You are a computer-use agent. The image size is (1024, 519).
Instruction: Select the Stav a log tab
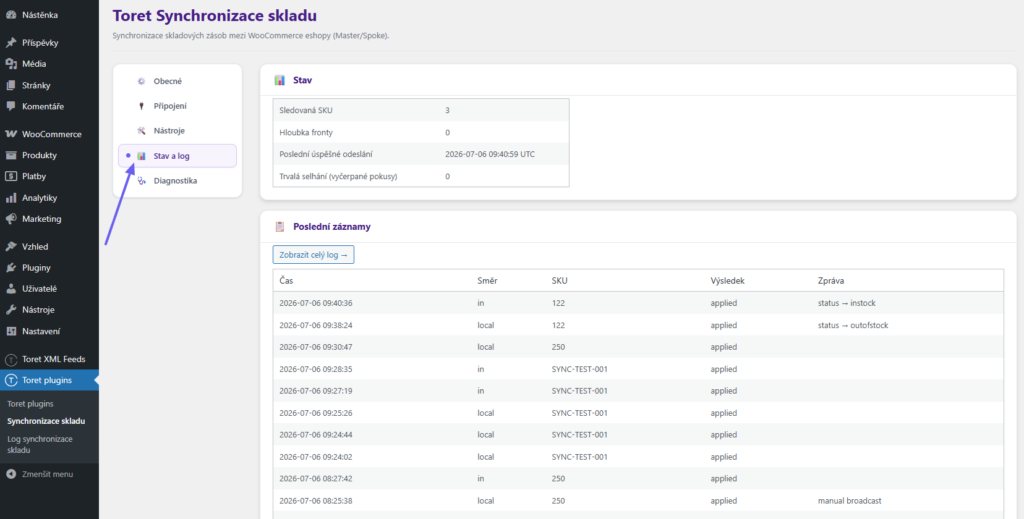tap(177, 156)
